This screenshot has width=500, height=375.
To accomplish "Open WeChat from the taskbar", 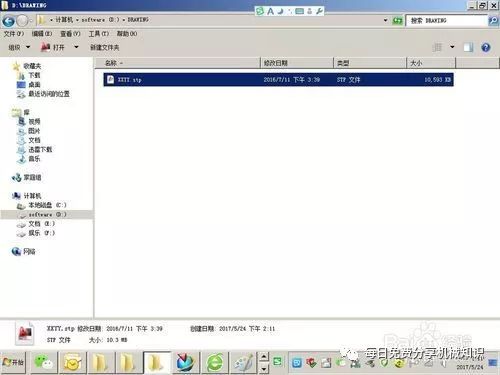I will [x=44, y=362].
